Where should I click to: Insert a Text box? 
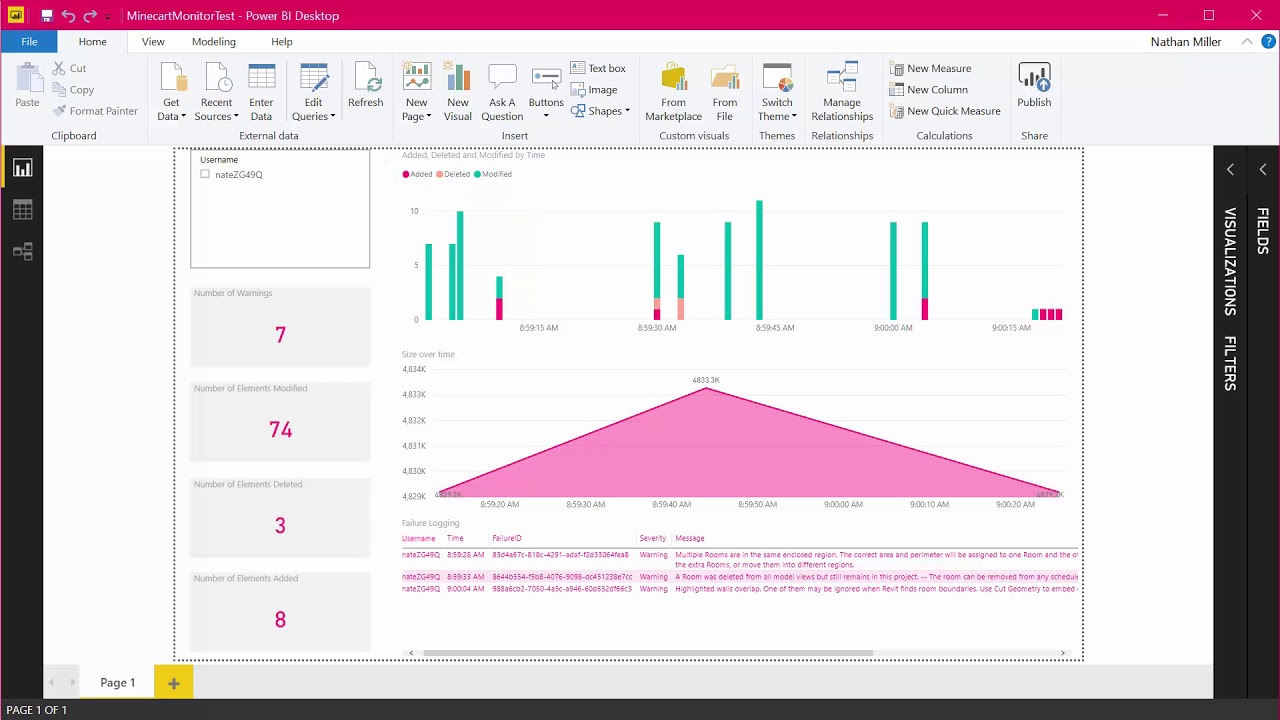(599, 68)
